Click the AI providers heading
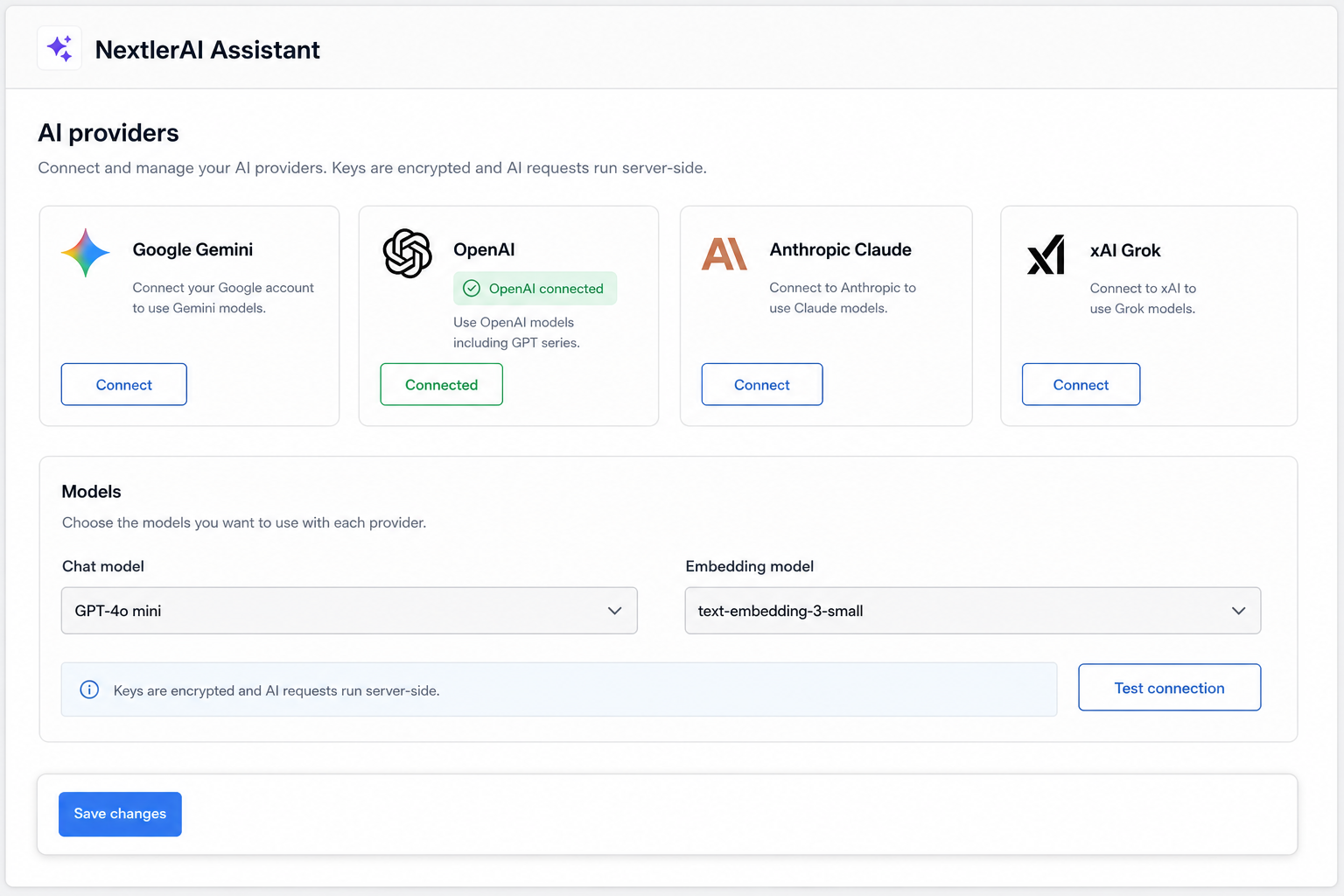Image resolution: width=1344 pixels, height=896 pixels. coord(108,133)
